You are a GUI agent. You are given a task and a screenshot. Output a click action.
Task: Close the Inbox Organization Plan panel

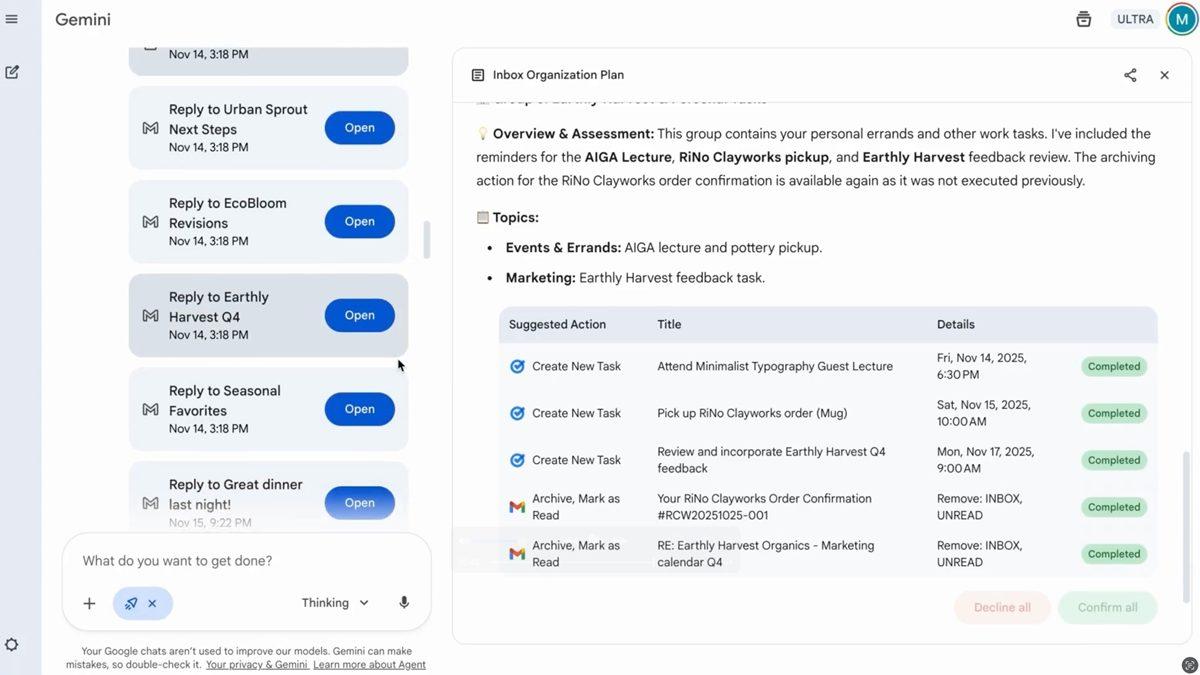[x=1163, y=74]
